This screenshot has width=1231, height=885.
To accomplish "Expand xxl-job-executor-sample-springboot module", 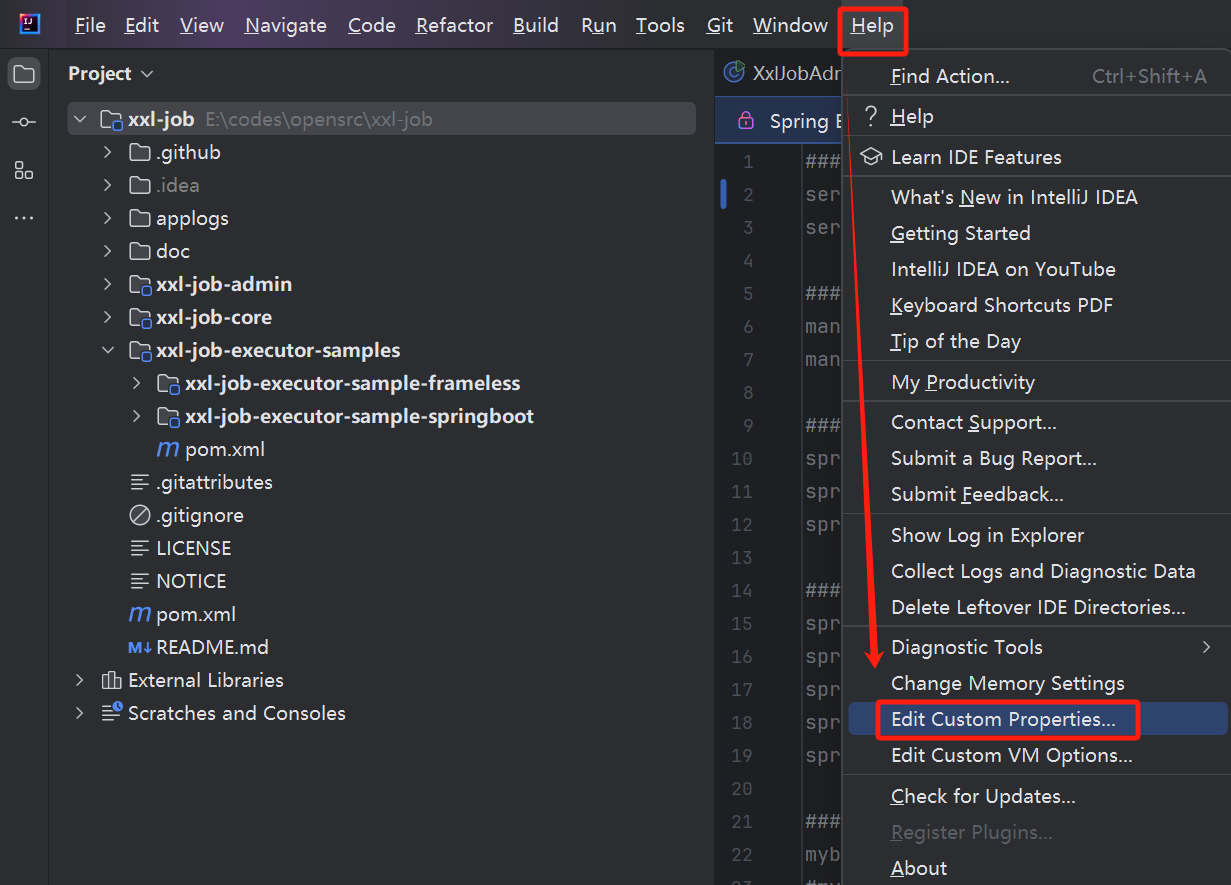I will point(137,416).
